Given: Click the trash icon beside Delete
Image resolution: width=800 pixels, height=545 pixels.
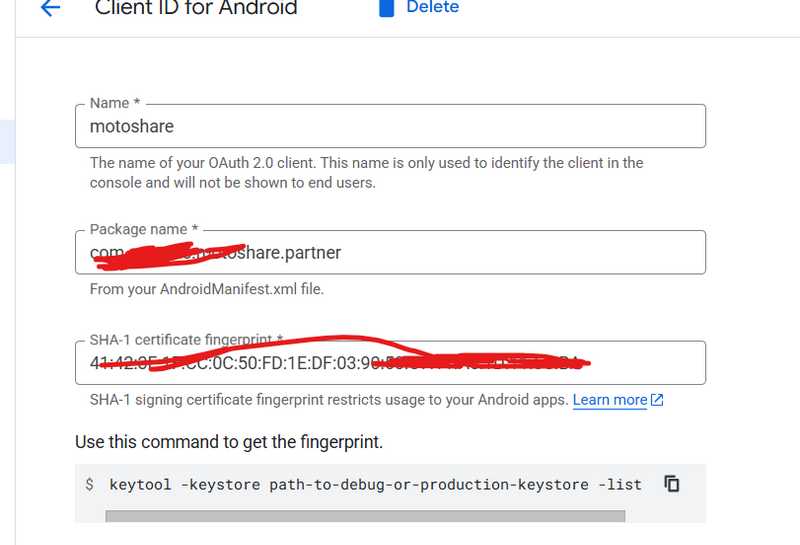Looking at the screenshot, I should click(x=385, y=8).
